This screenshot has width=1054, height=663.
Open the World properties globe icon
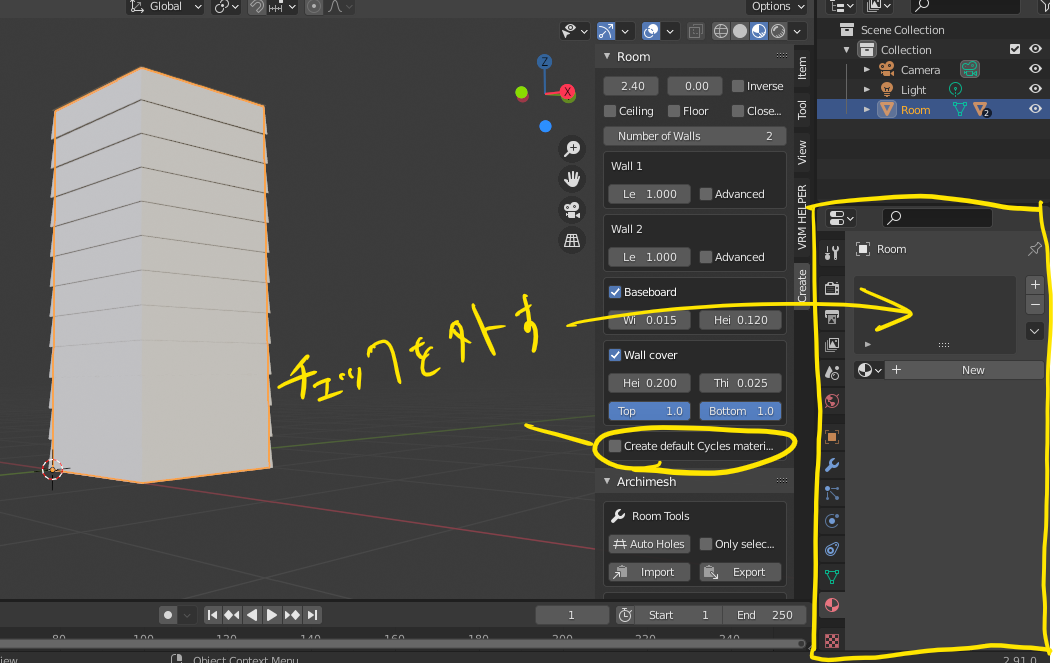[832, 401]
